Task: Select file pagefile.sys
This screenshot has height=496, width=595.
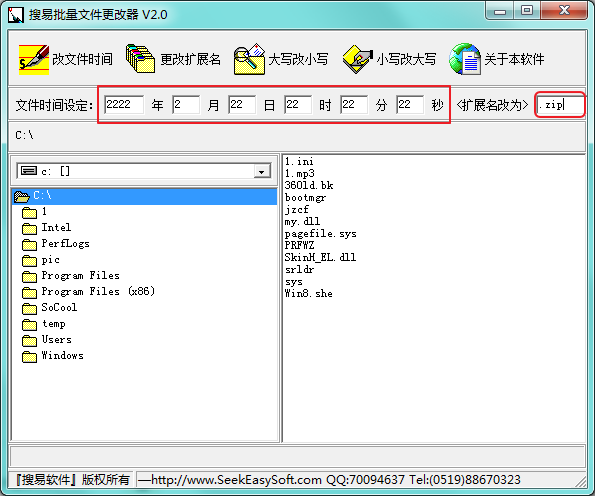Action: tap(321, 234)
